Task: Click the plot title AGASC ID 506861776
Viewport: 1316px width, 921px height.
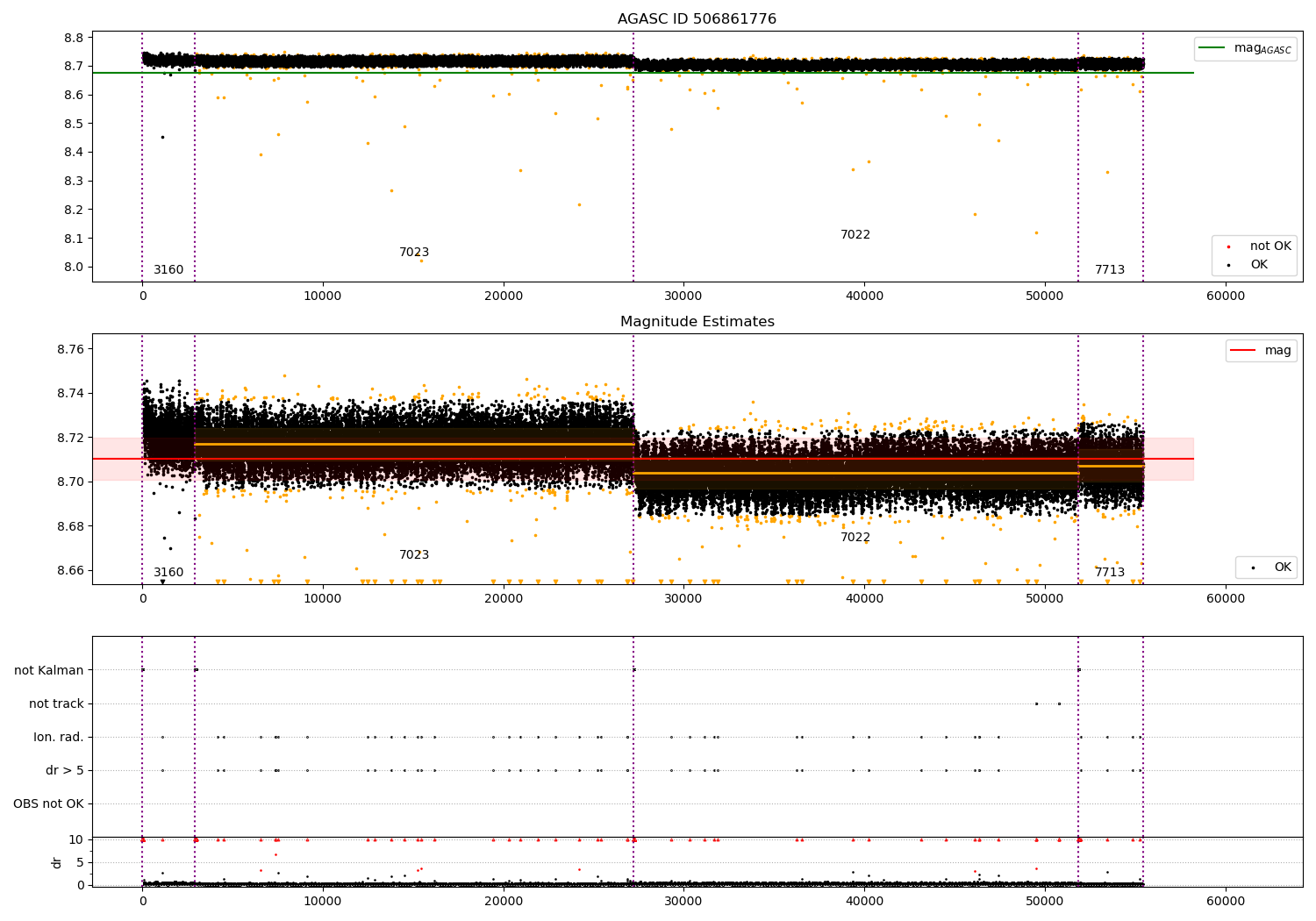Action: 697,19
